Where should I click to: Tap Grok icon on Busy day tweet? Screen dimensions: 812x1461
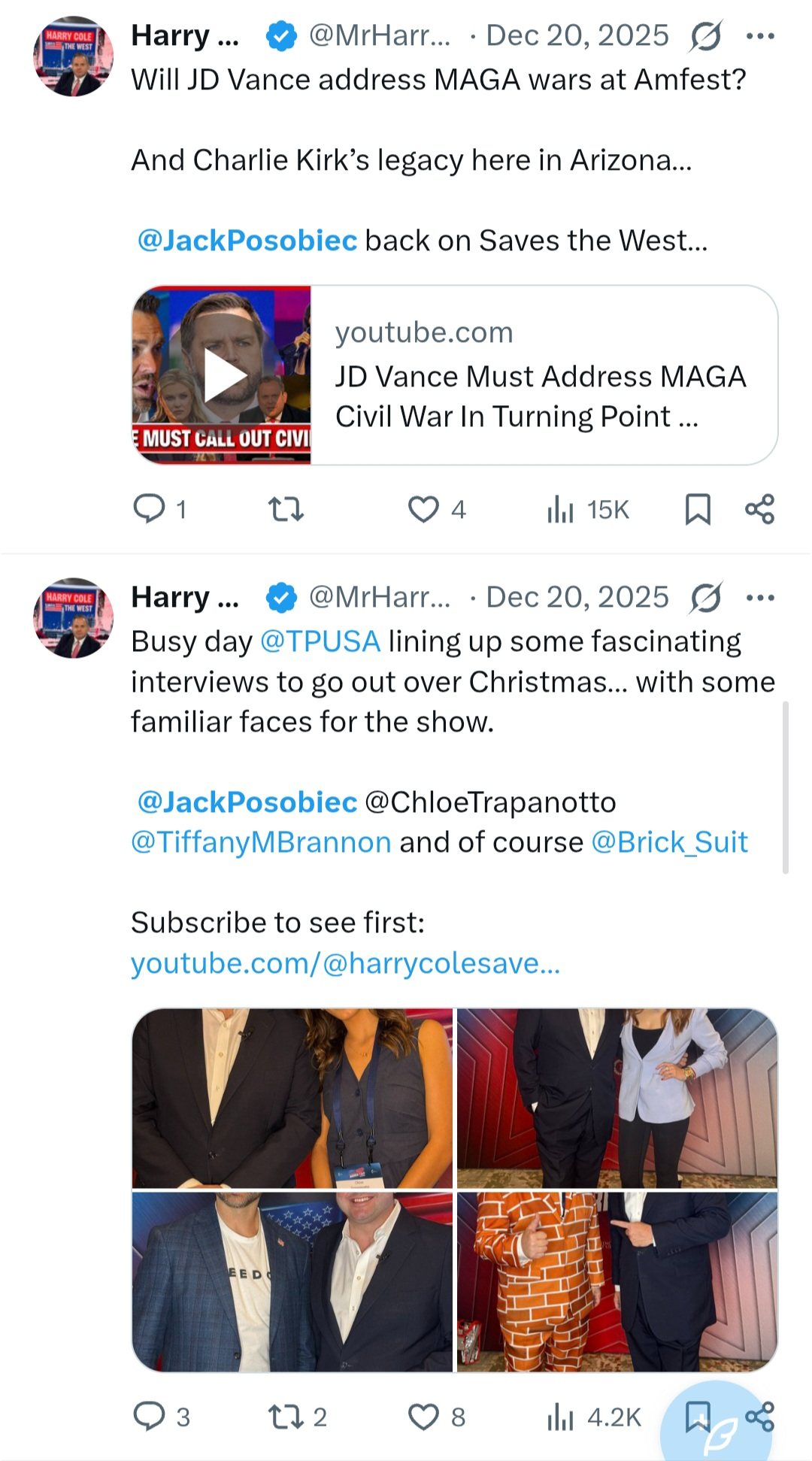(x=705, y=598)
